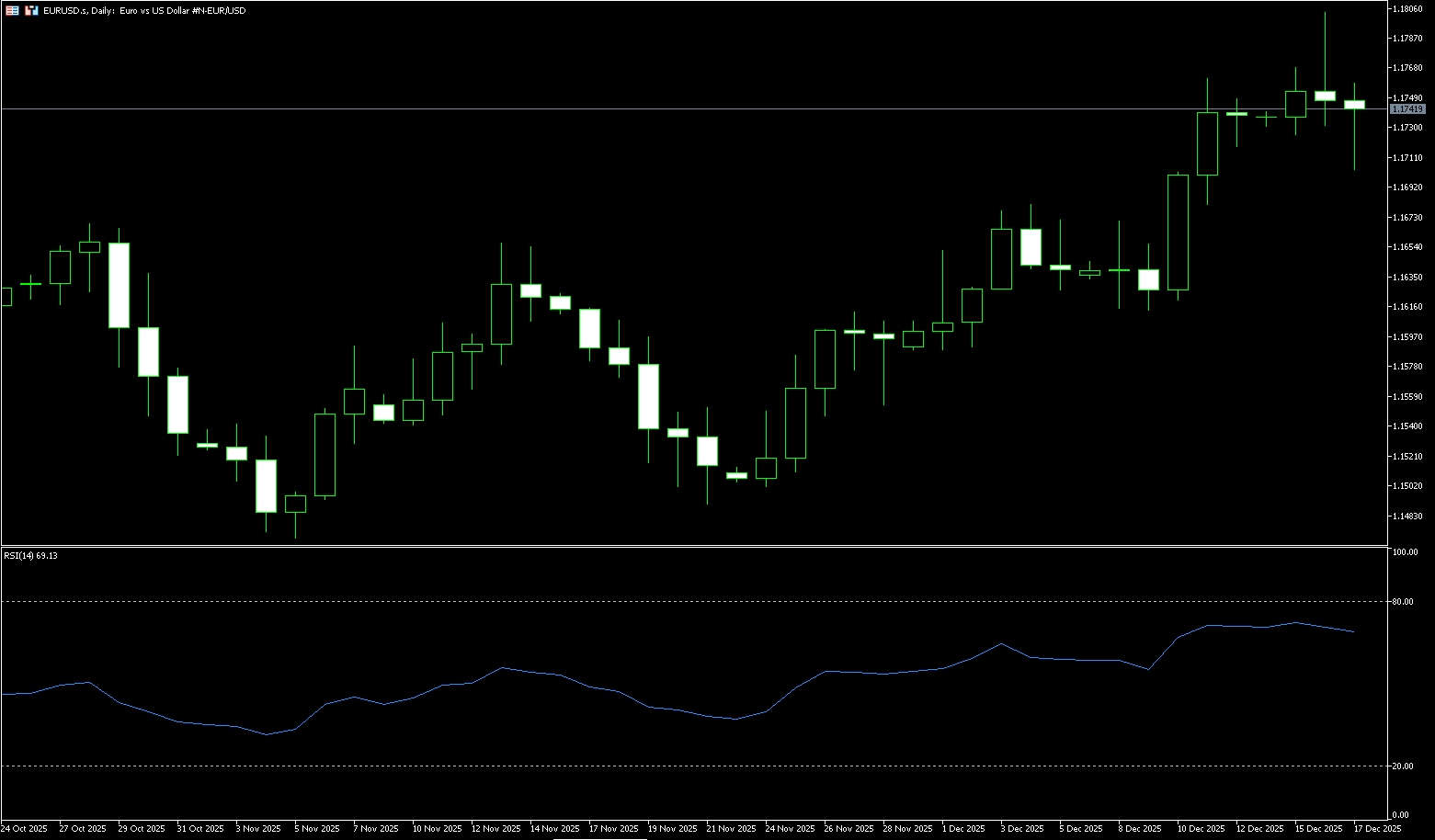Select the horizontal current price line
Viewport: 1435px width, 840px height.
click(x=643, y=108)
